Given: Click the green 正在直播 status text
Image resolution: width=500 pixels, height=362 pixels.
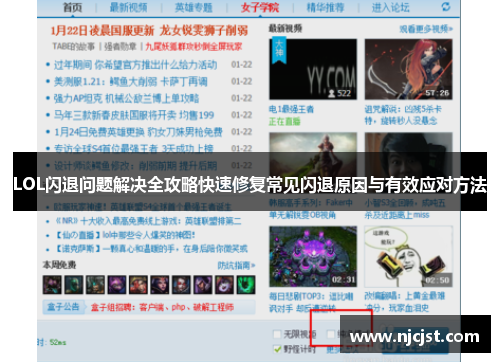Looking at the screenshot, I should click(x=285, y=121).
